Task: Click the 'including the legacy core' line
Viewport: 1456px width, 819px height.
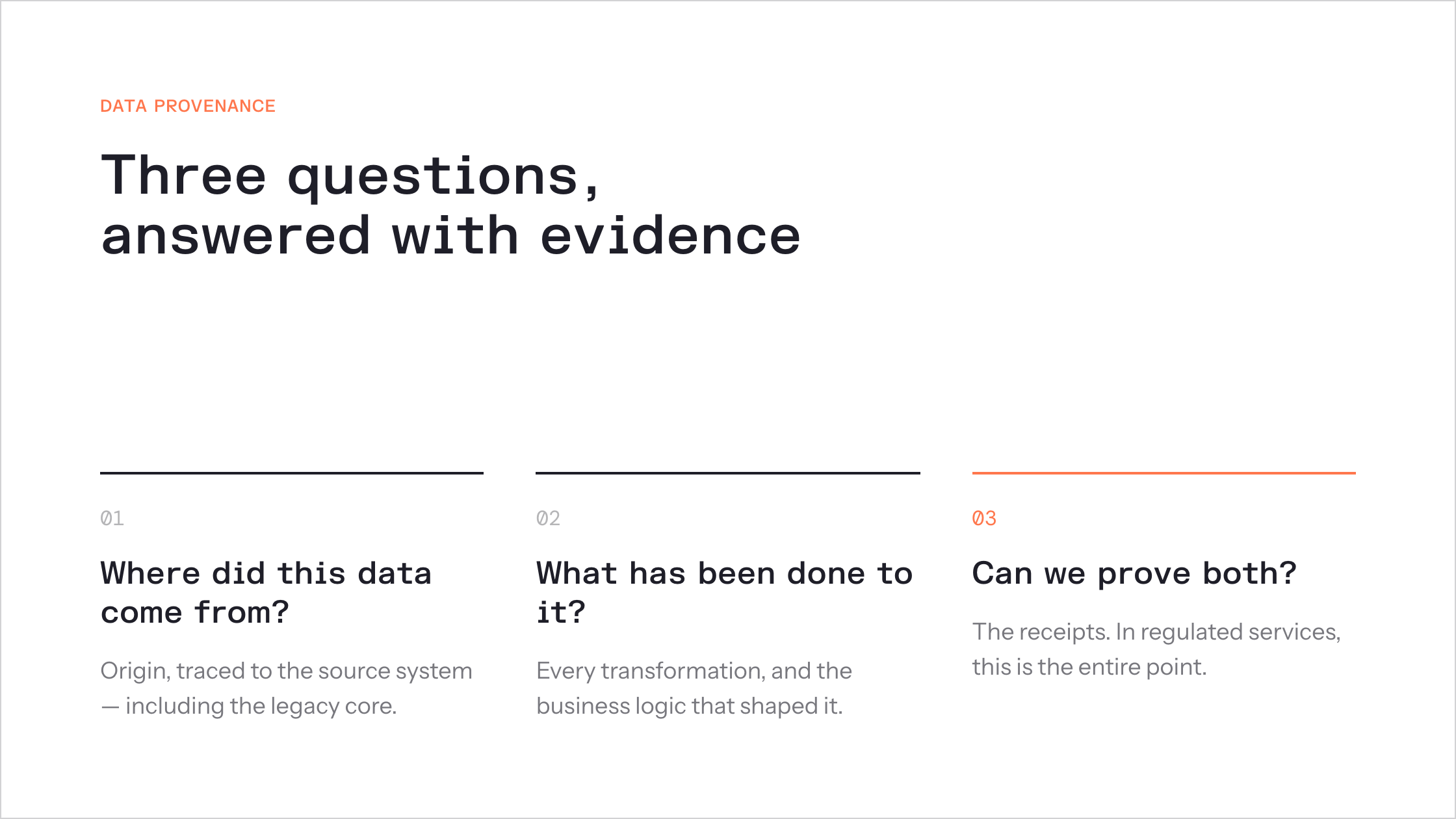Action: tap(260, 706)
